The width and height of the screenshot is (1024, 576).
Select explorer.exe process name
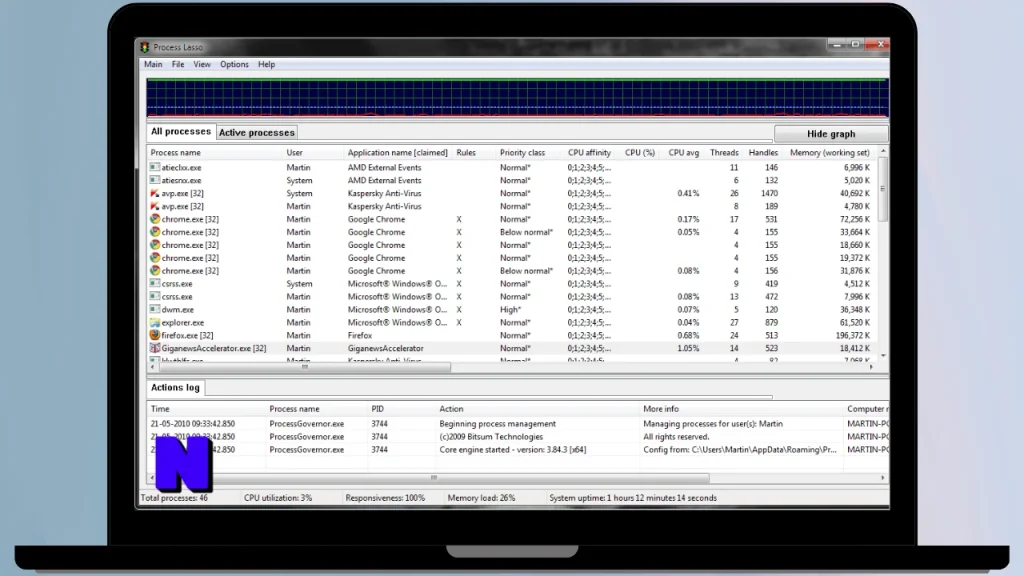pyautogui.click(x=183, y=323)
